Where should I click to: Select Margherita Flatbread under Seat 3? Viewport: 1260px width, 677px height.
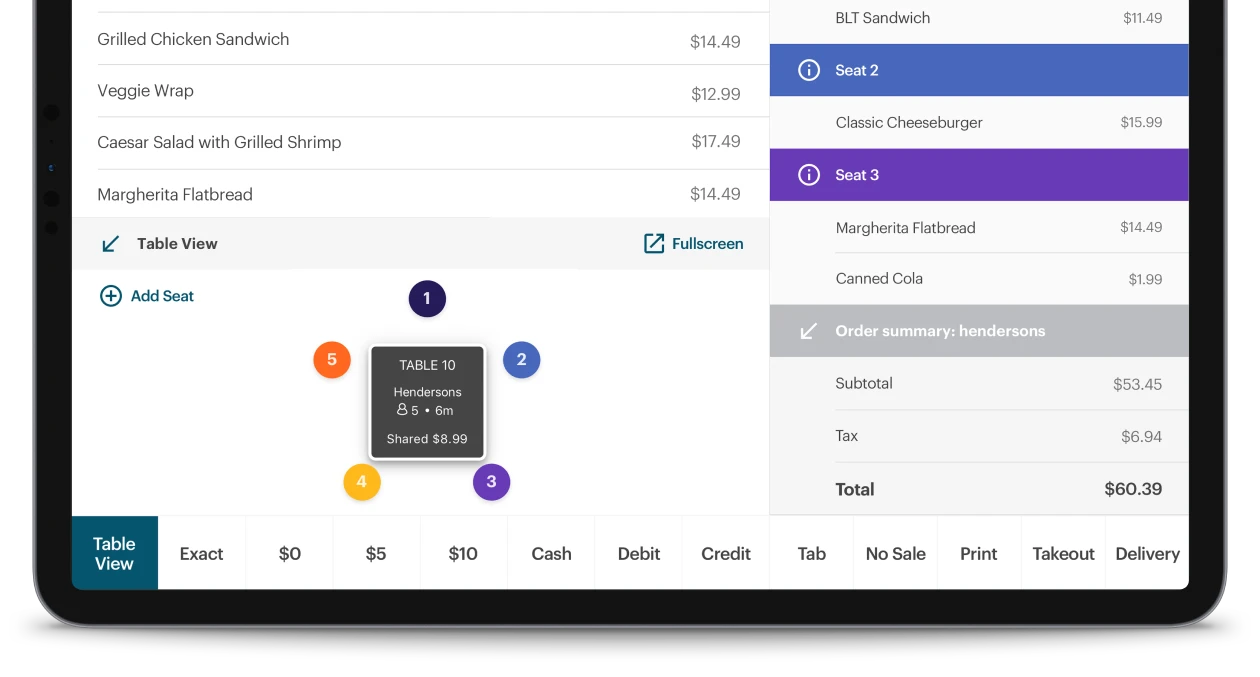coord(979,228)
